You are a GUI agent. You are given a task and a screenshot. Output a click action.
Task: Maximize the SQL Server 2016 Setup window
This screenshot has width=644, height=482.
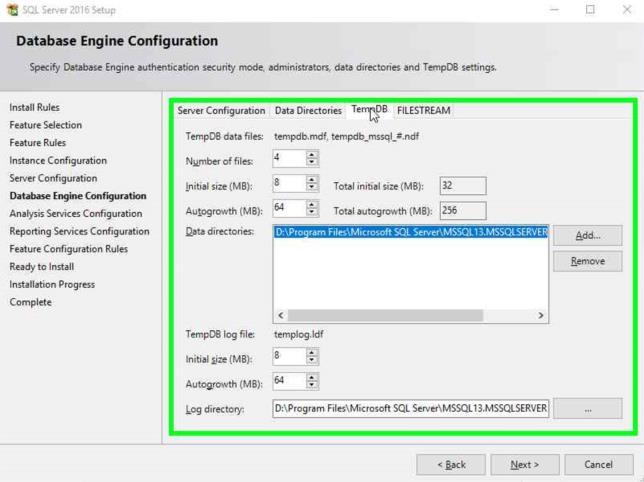590,9
